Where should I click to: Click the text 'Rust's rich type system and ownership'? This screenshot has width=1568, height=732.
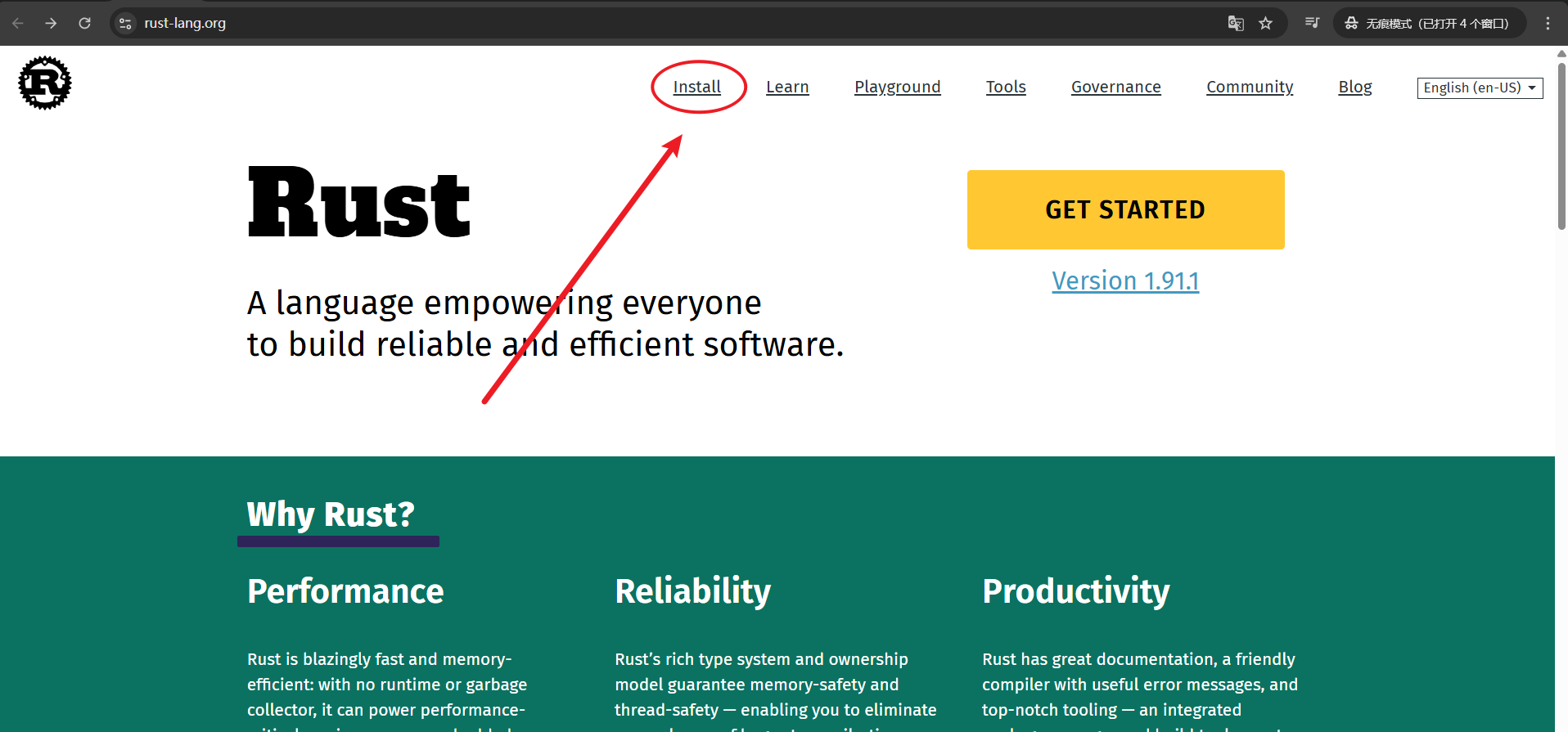tap(761, 659)
